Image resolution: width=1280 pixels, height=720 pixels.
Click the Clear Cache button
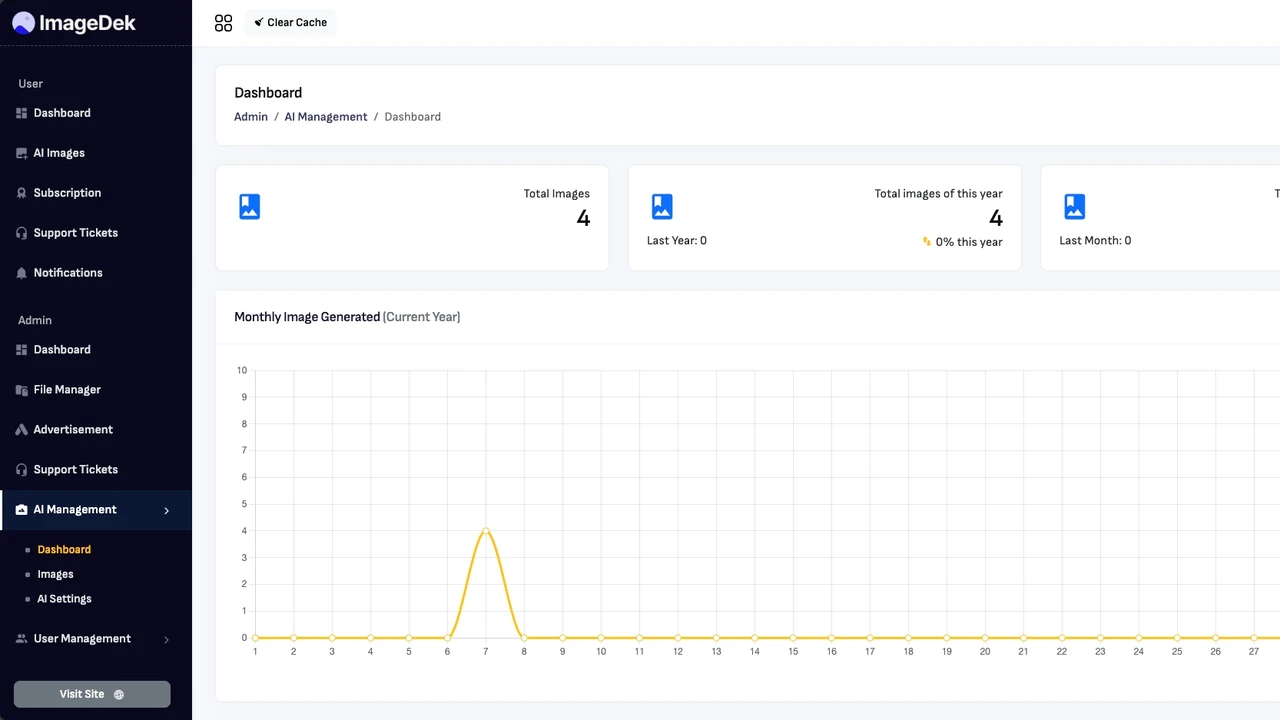coord(290,23)
